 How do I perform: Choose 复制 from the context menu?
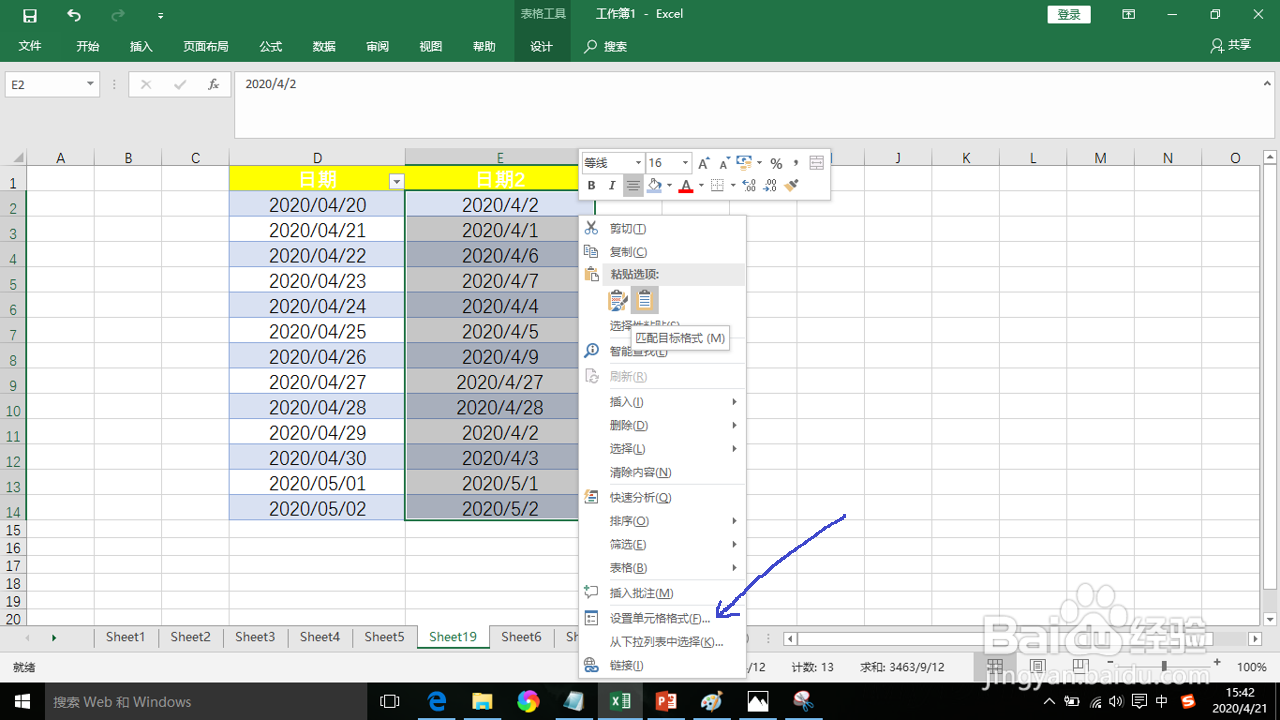tap(662, 252)
